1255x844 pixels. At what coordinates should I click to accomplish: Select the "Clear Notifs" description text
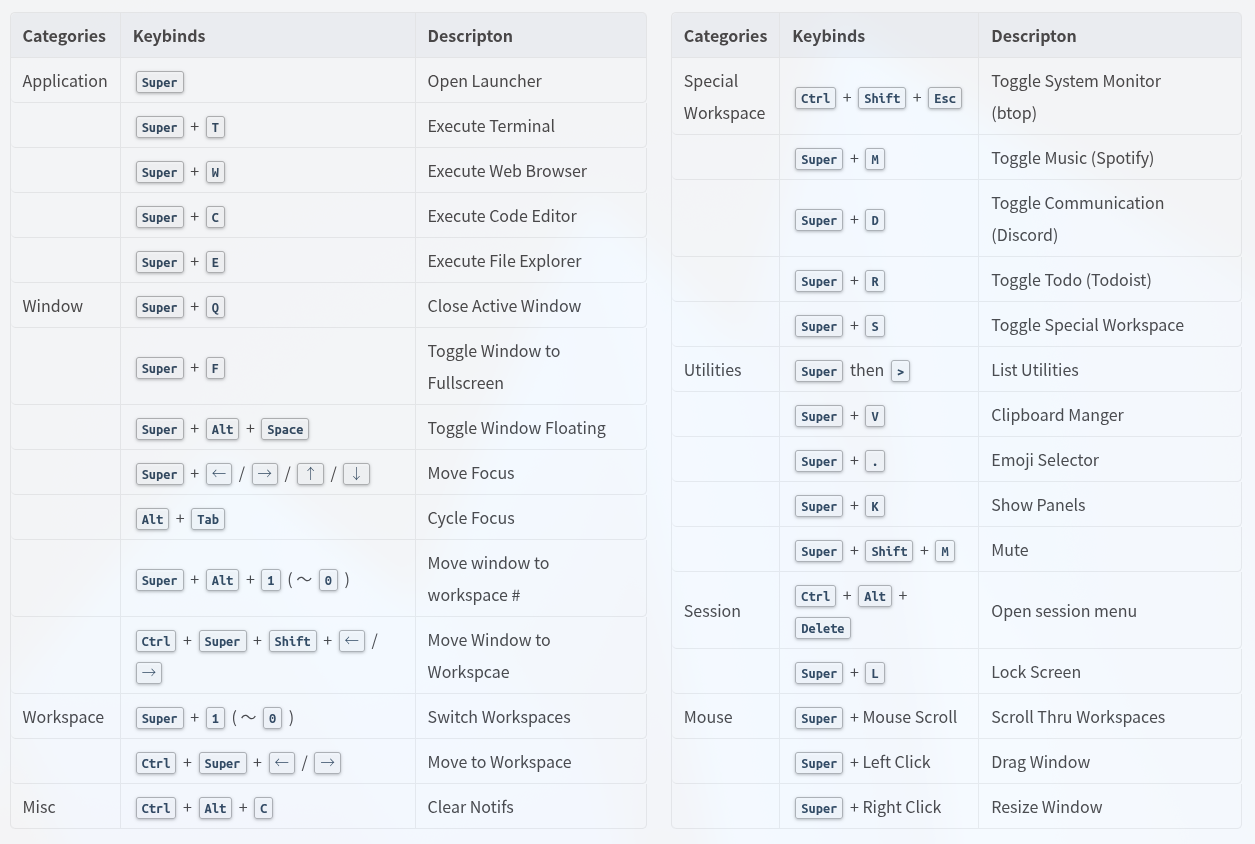point(470,807)
